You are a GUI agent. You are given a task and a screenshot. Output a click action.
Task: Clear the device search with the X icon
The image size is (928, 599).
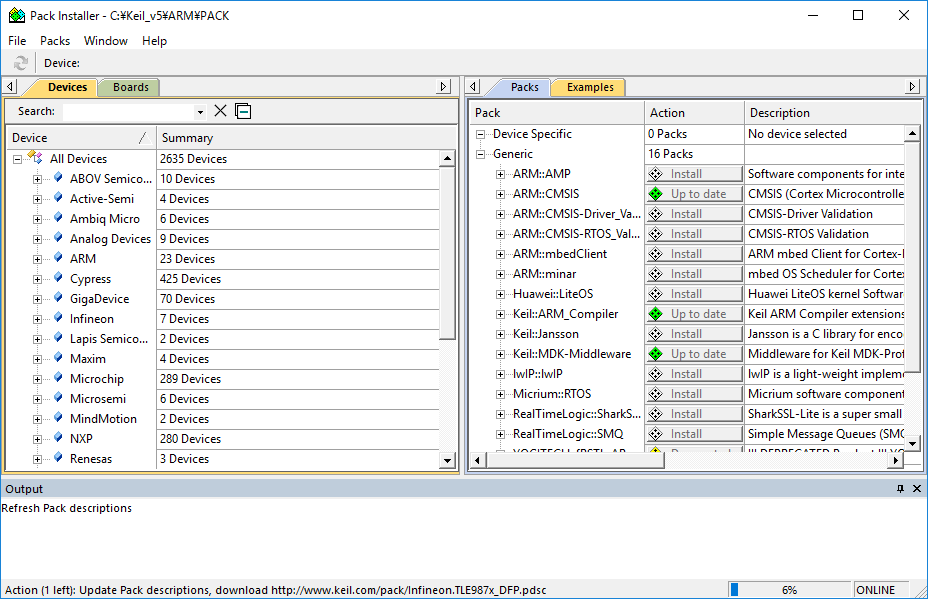click(220, 111)
